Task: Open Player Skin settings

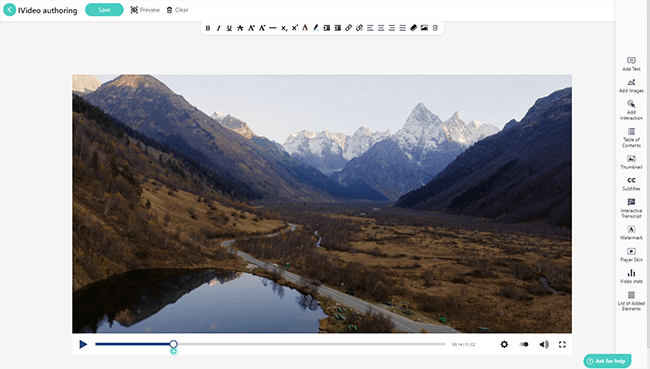Action: coord(631,255)
